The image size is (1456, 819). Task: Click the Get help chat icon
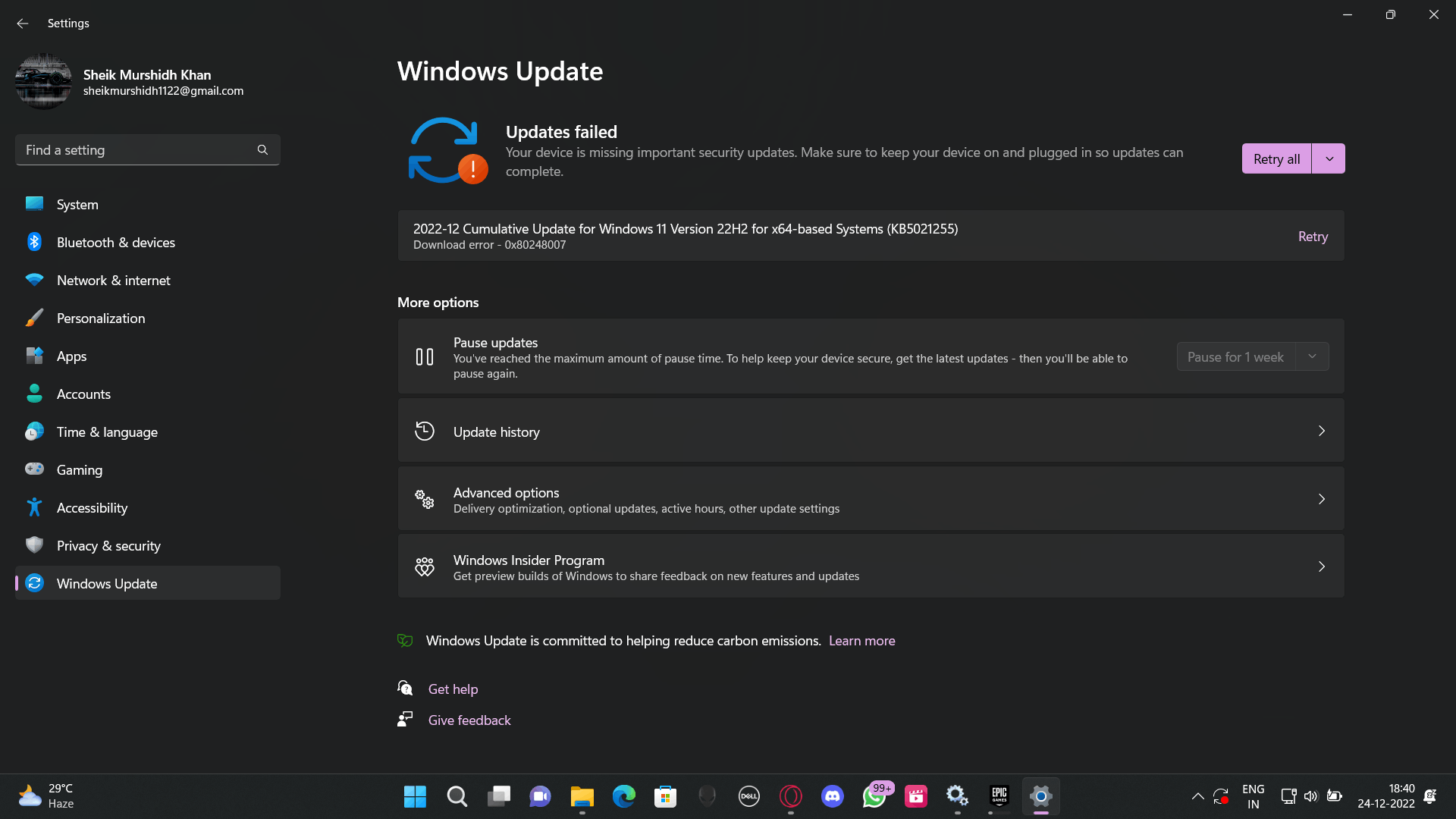point(405,688)
